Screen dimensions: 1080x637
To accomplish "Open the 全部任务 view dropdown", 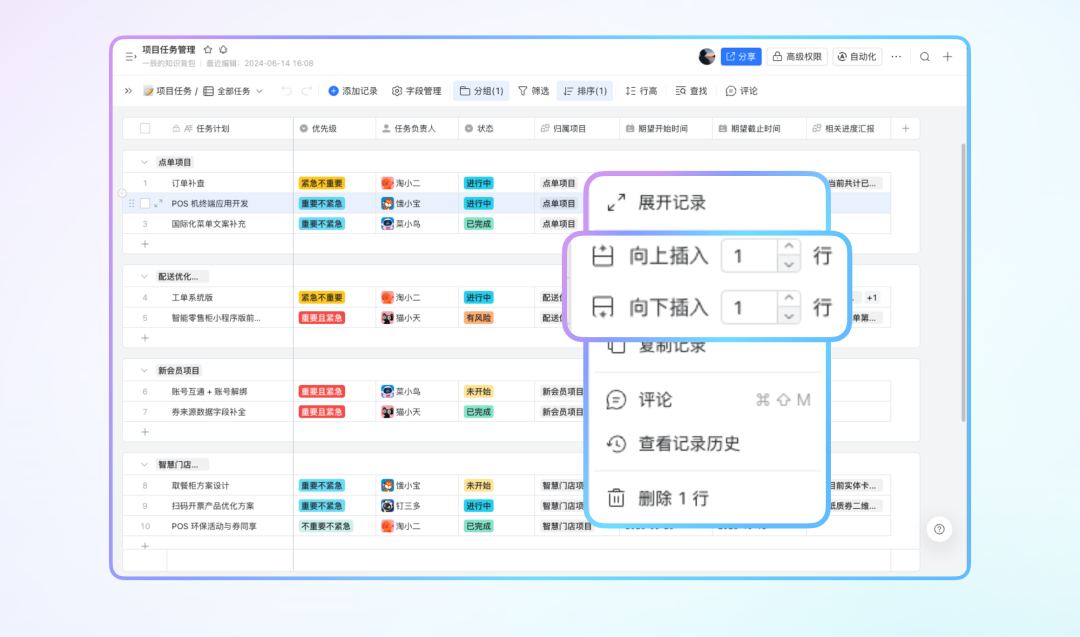I will tap(233, 91).
